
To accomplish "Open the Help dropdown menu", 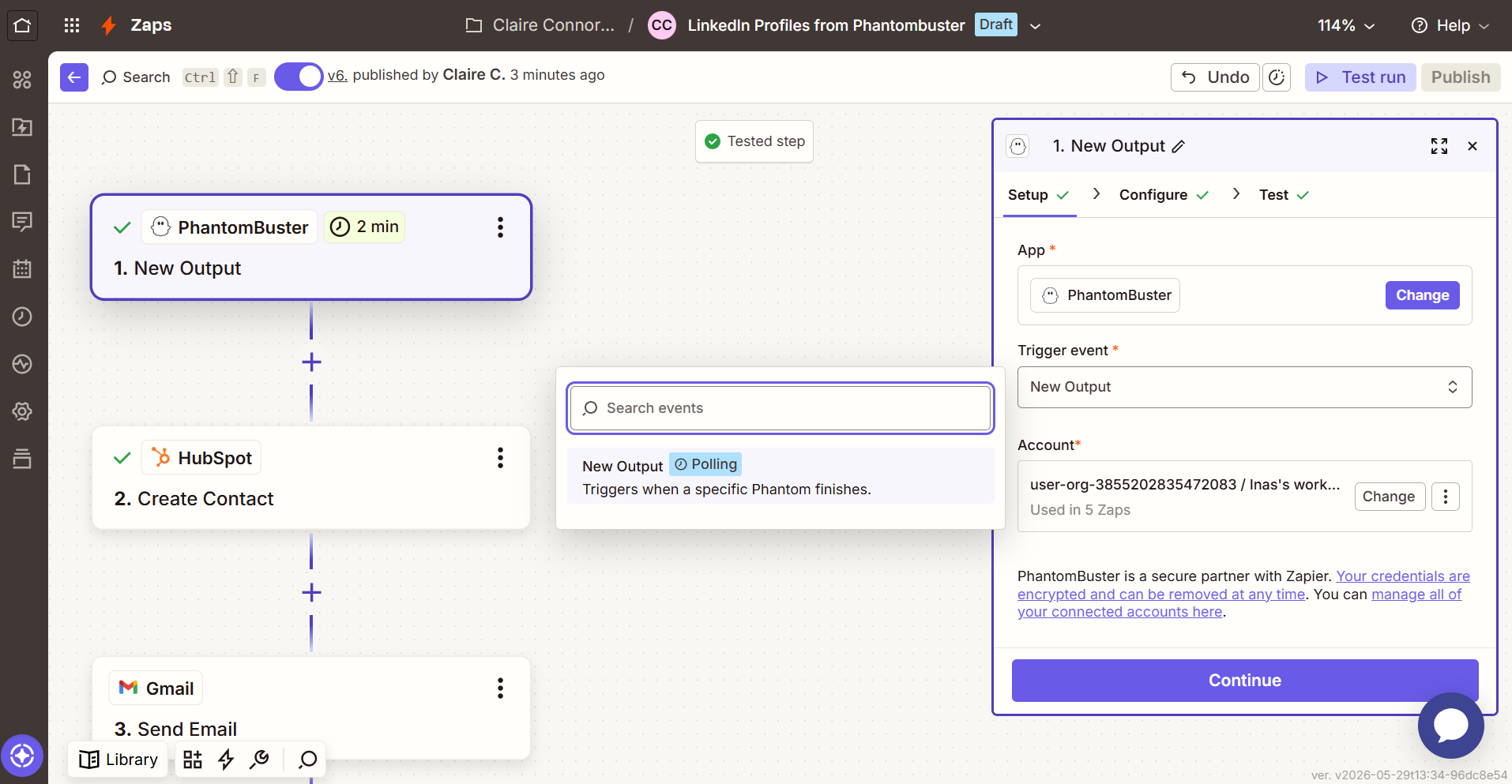I will click(1450, 25).
